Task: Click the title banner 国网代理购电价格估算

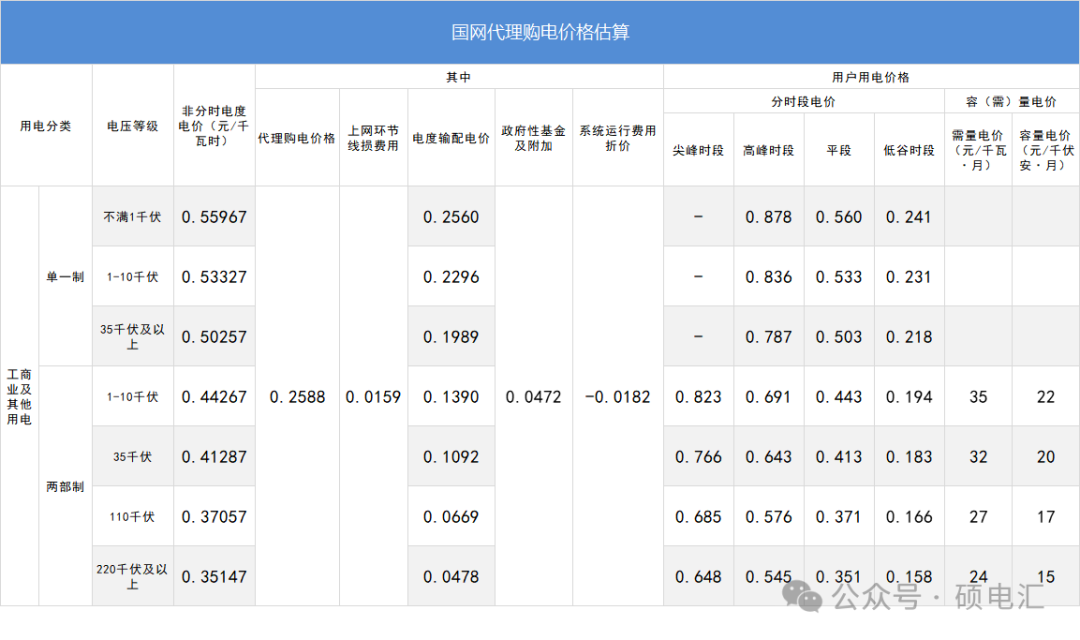Action: click(x=540, y=32)
